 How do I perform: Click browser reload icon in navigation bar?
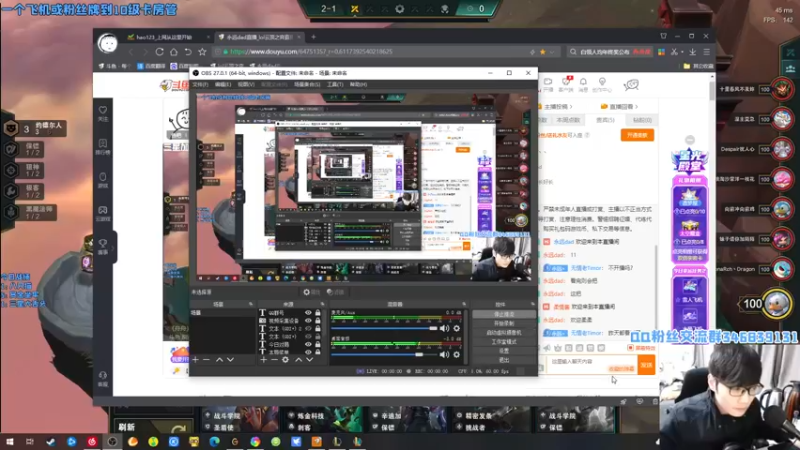coord(160,52)
